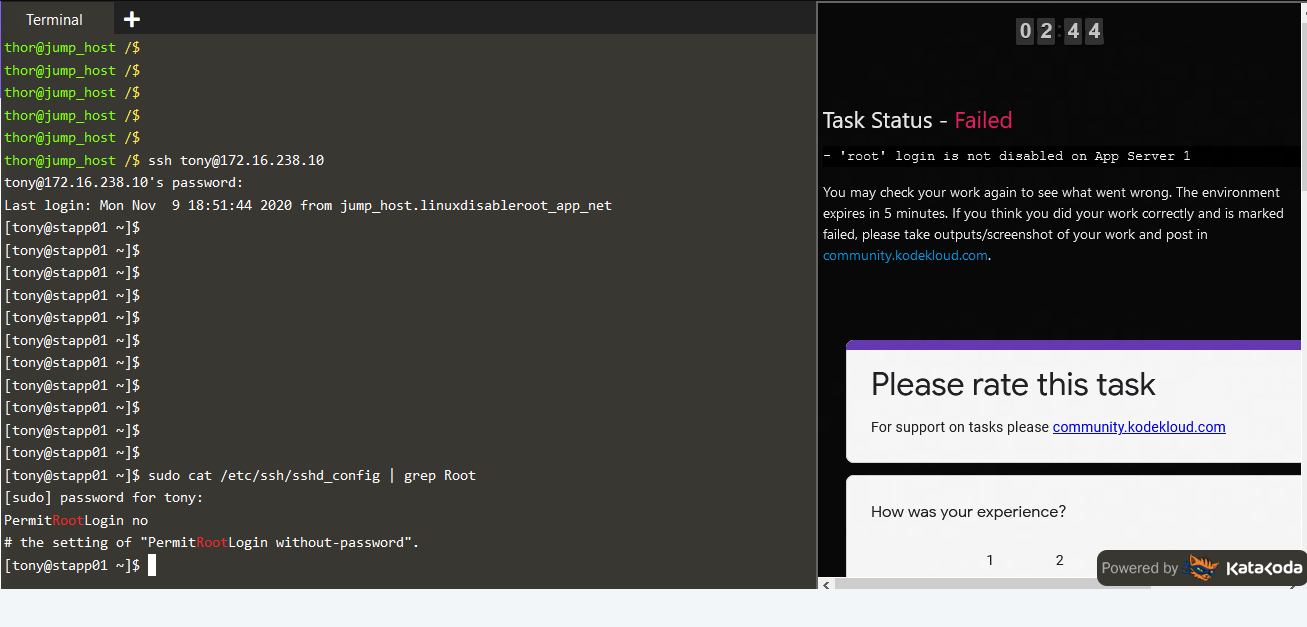
Task: Choose a score under 'How was your experience?'
Action: pos(989,560)
